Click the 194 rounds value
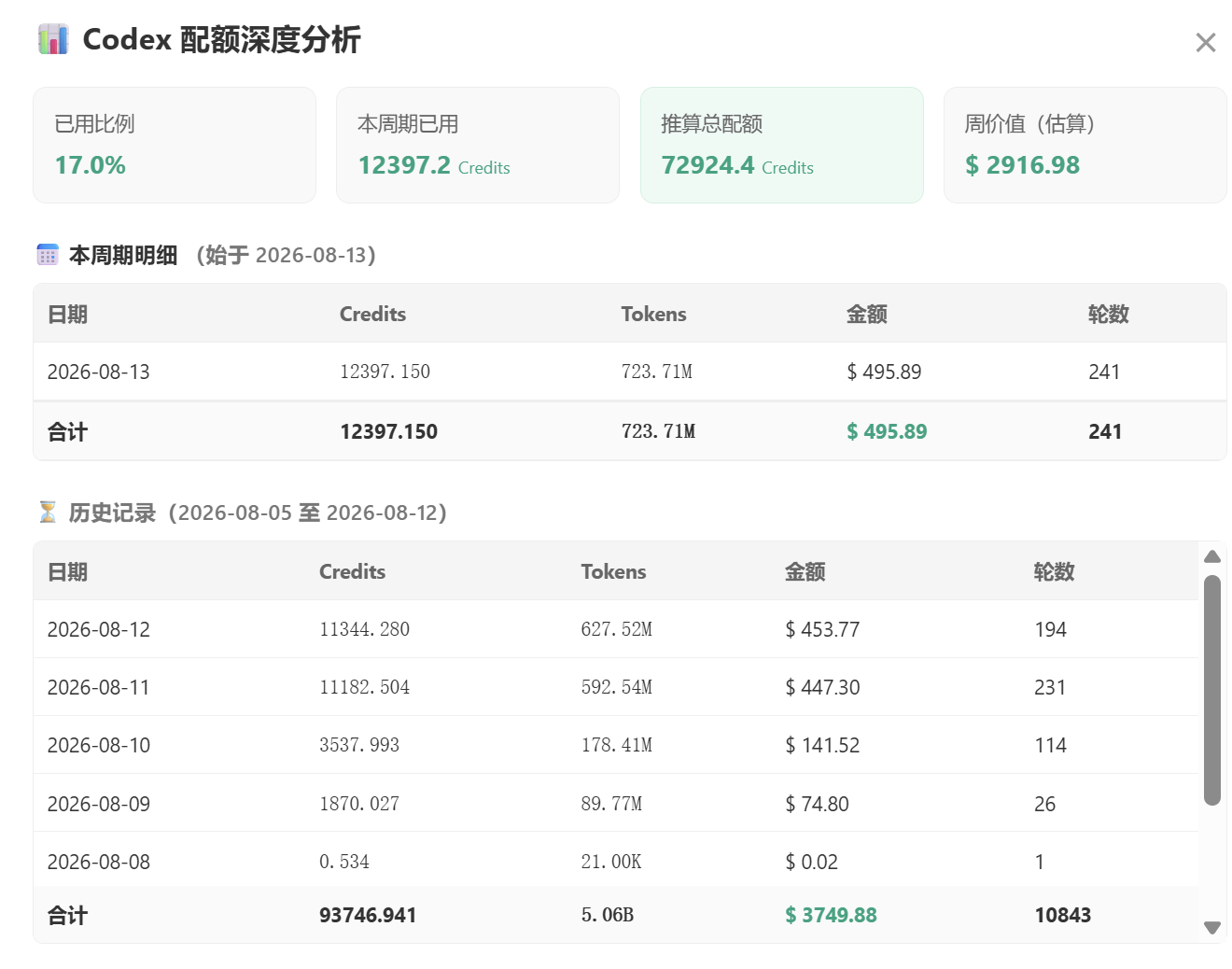Screen dimensions: 1232x969 tap(1050, 629)
